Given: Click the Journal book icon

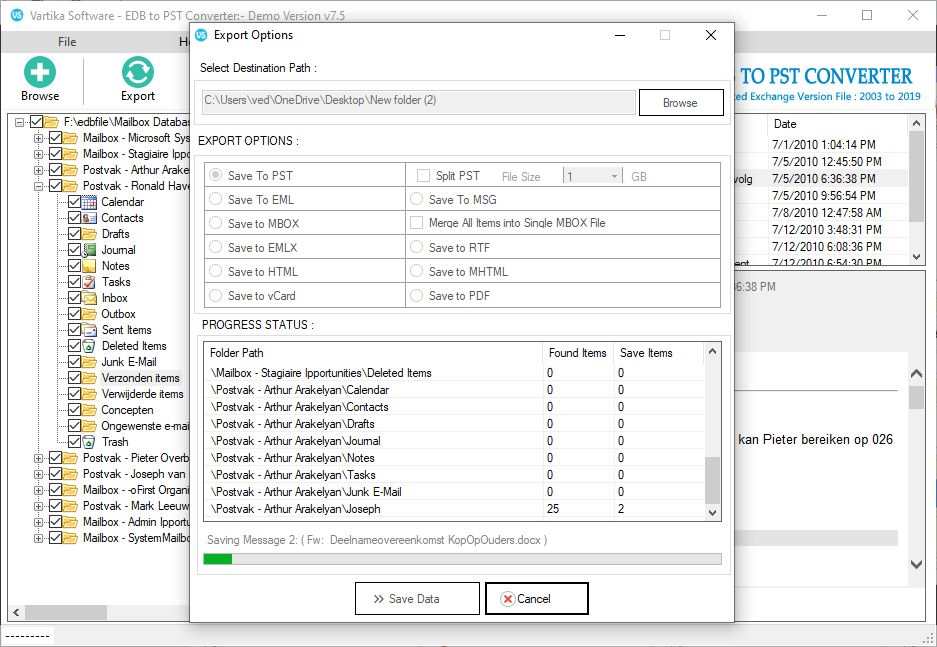Looking at the screenshot, I should tap(90, 250).
